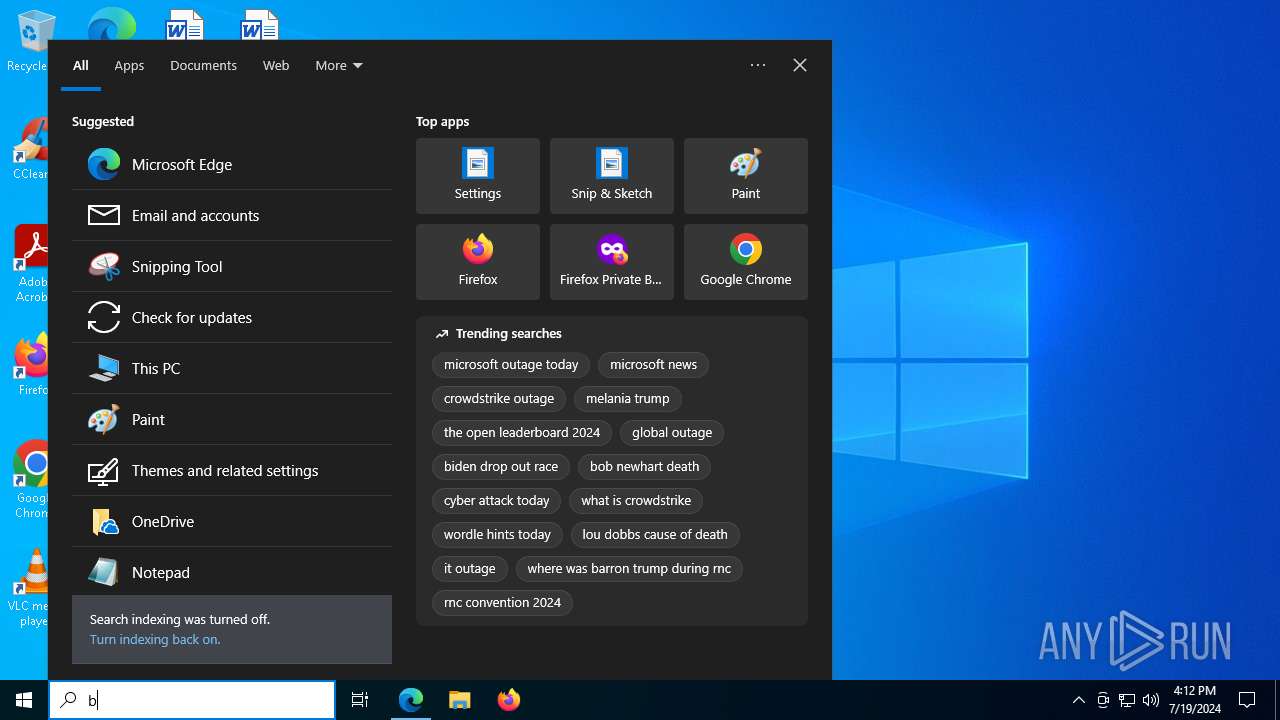Viewport: 1280px width, 720px height.
Task: Select the Web search tab
Action: click(276, 66)
